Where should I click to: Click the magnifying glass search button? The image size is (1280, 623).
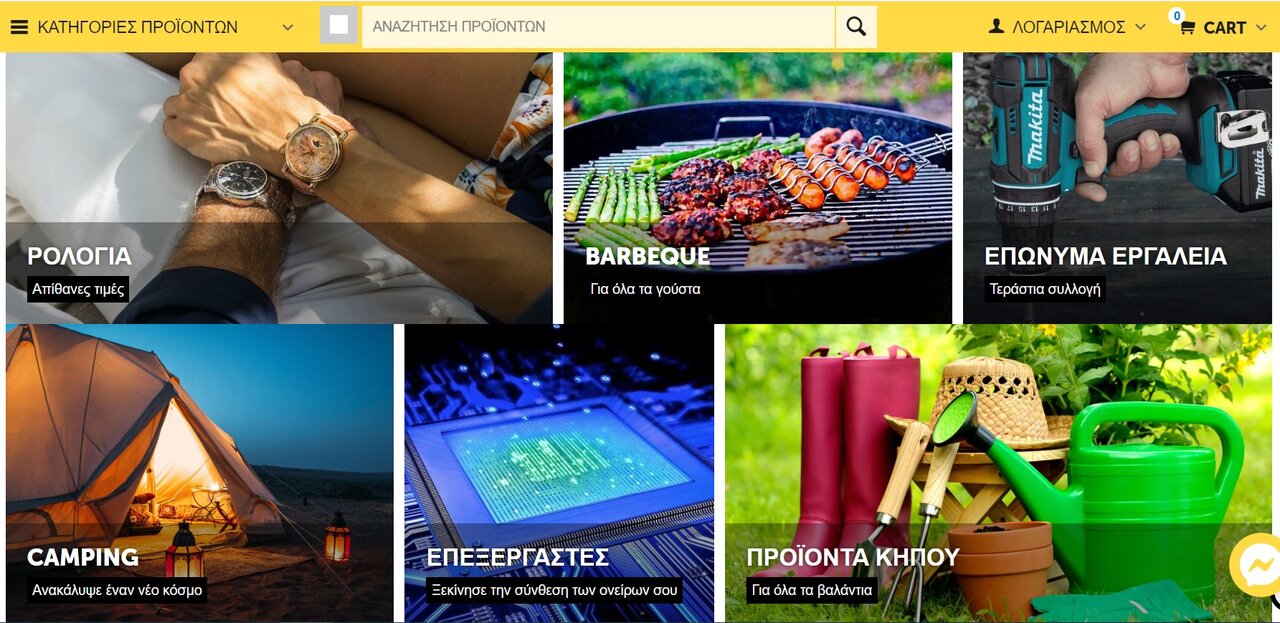856,27
